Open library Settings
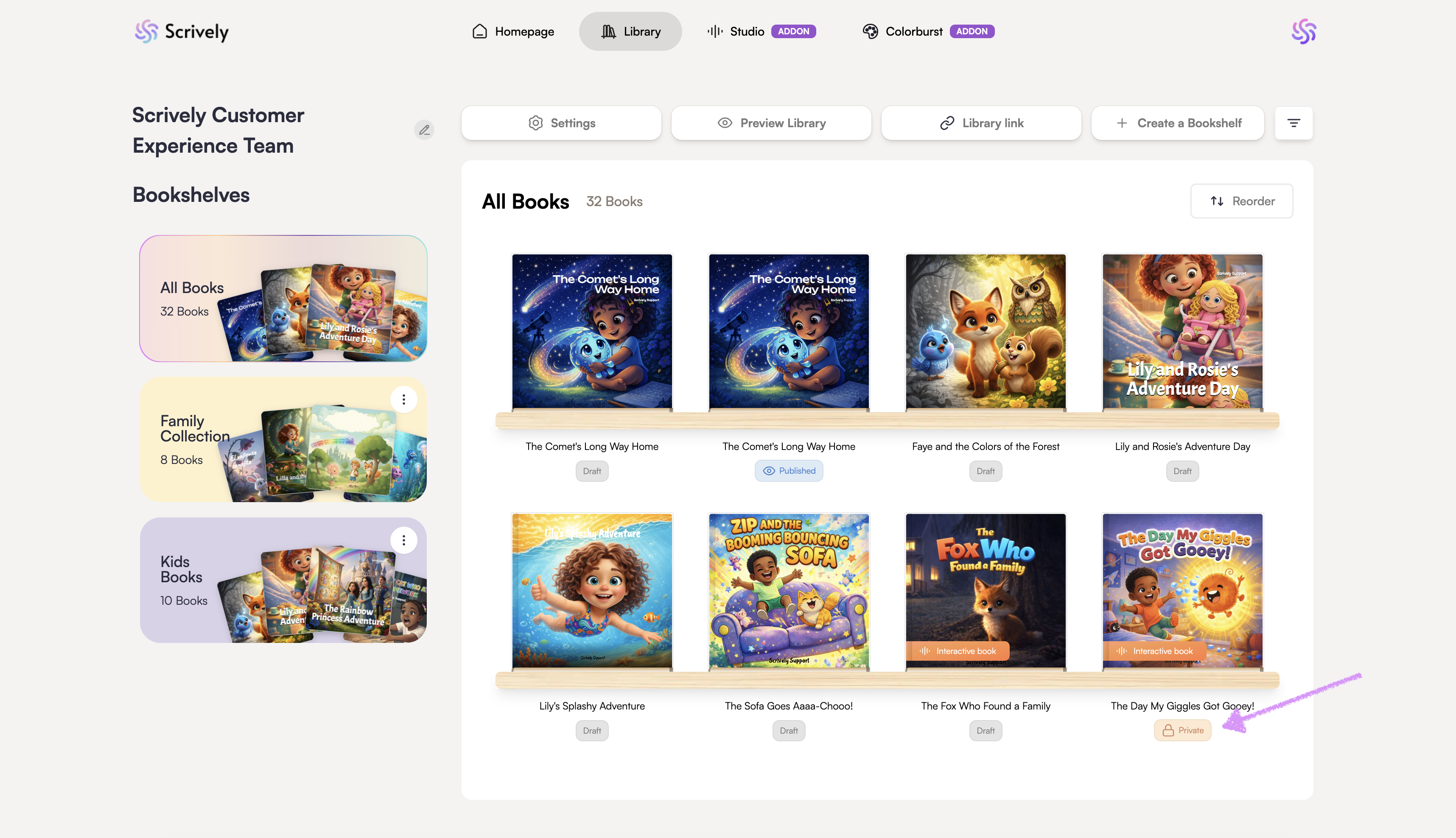Screen dimensions: 1456x838 [x=561, y=123]
